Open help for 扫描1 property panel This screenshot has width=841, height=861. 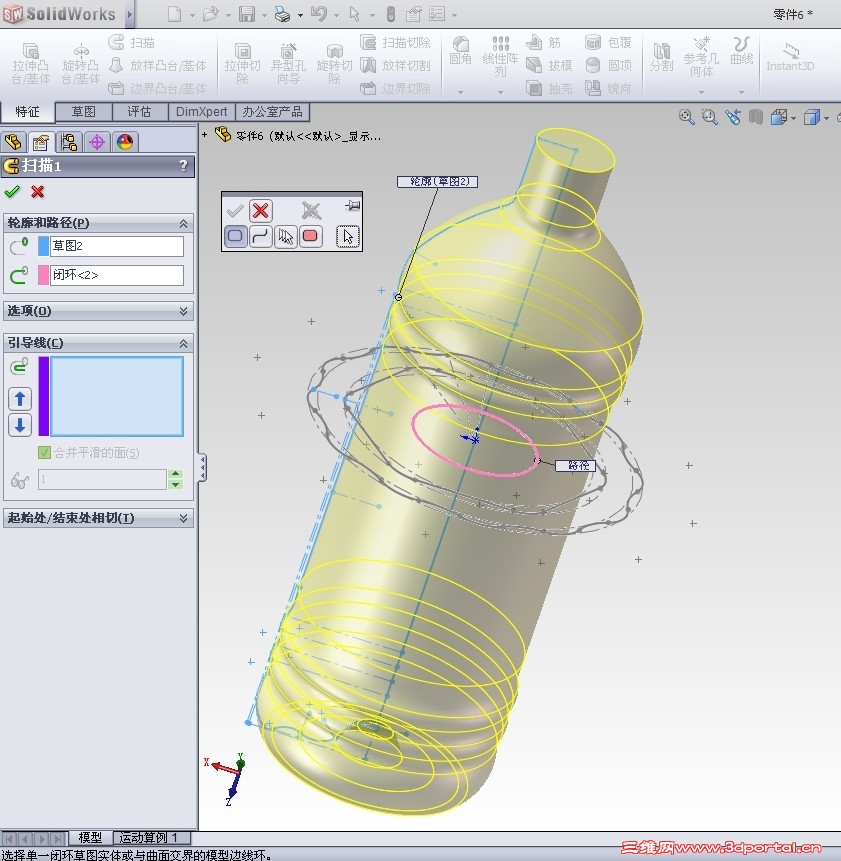(x=183, y=165)
